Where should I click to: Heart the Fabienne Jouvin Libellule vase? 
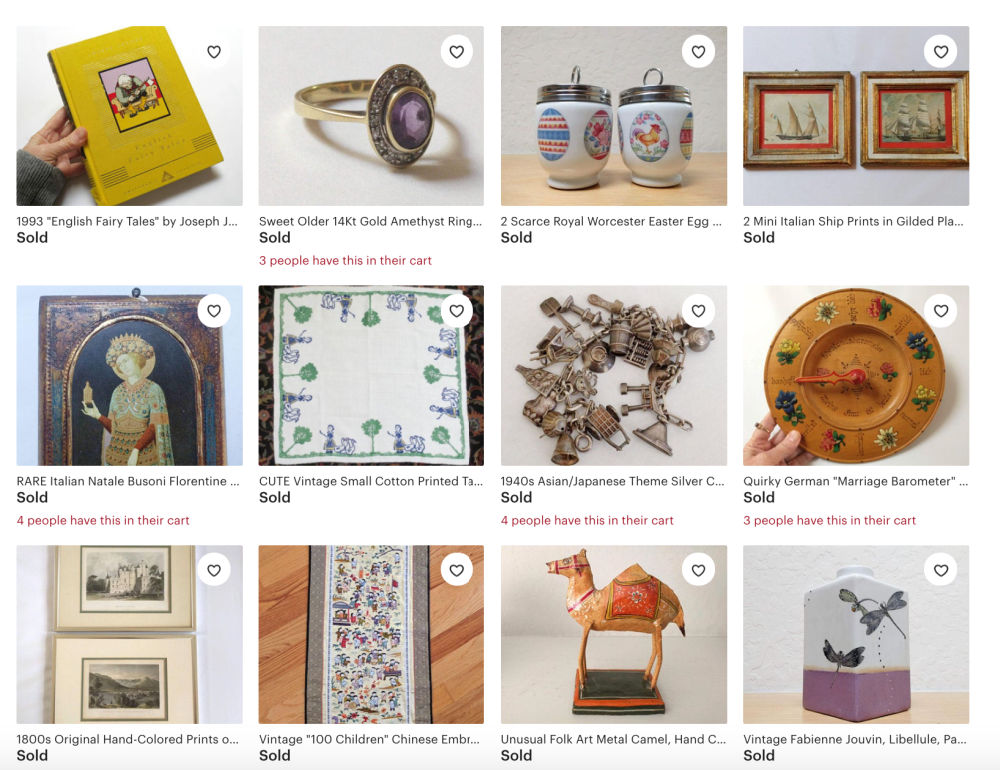(x=941, y=570)
